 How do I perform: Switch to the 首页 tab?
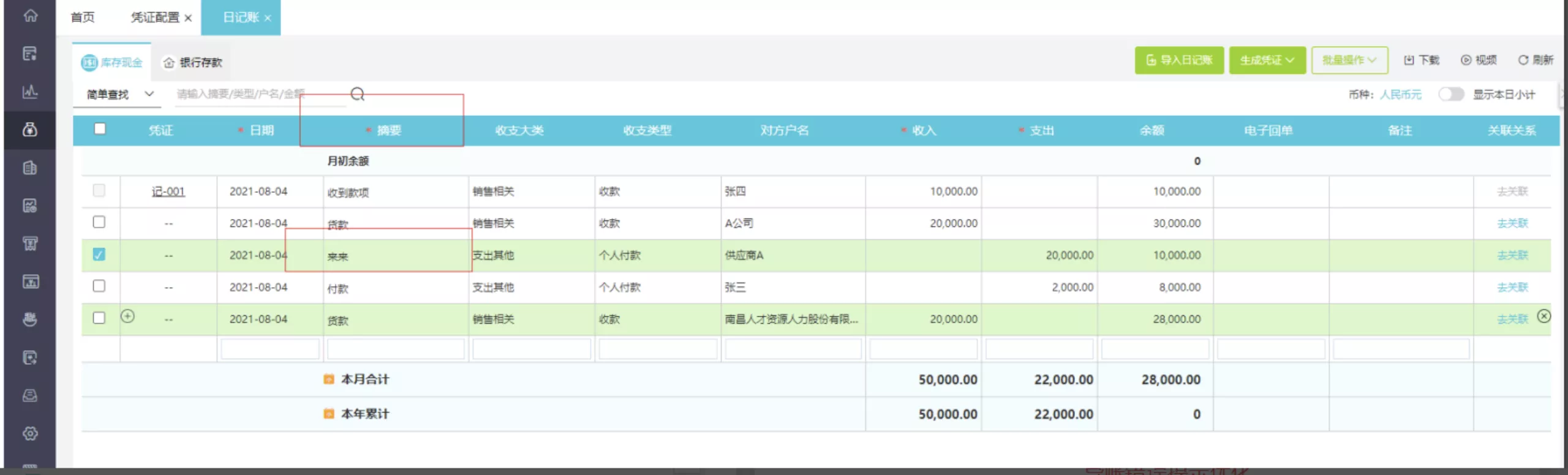click(83, 17)
